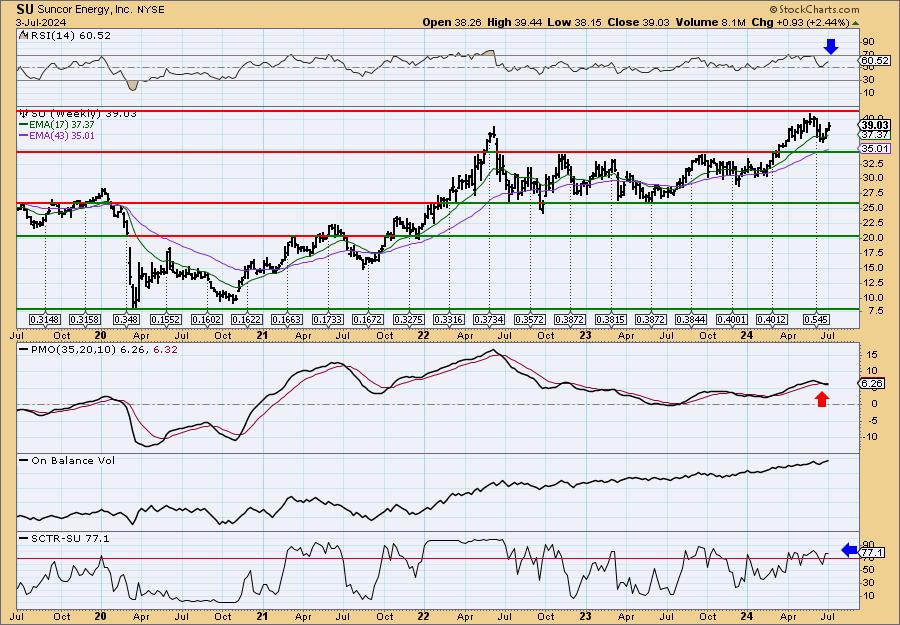
Task: Click the RSI(14) panel legend line icon
Action: 22,36
